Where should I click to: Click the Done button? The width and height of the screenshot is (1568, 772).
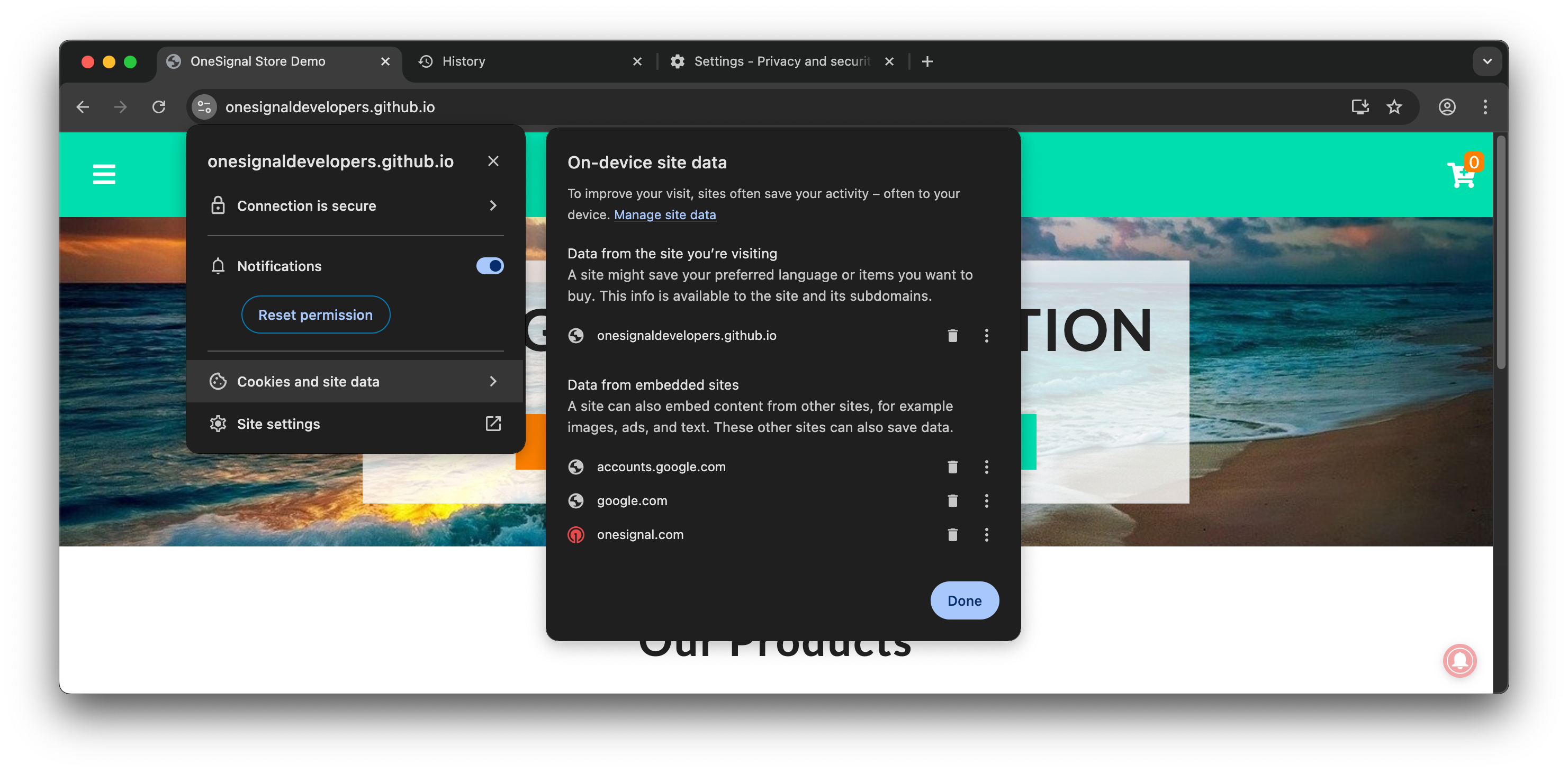[964, 601]
